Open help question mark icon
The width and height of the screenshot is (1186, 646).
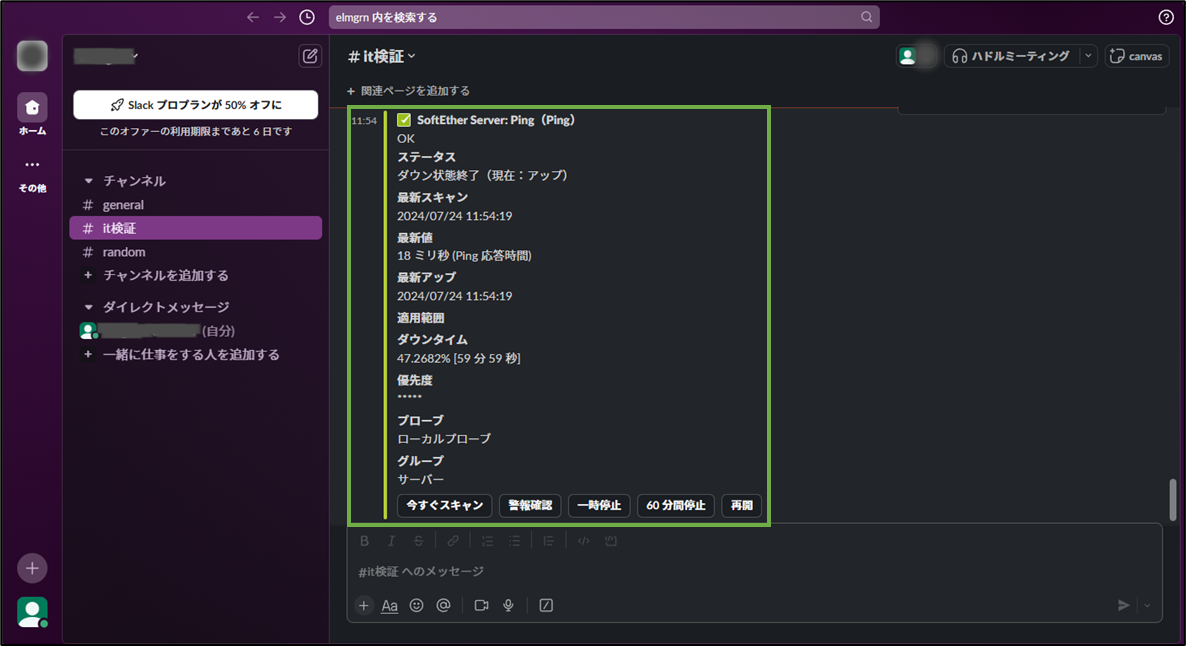click(x=1166, y=17)
